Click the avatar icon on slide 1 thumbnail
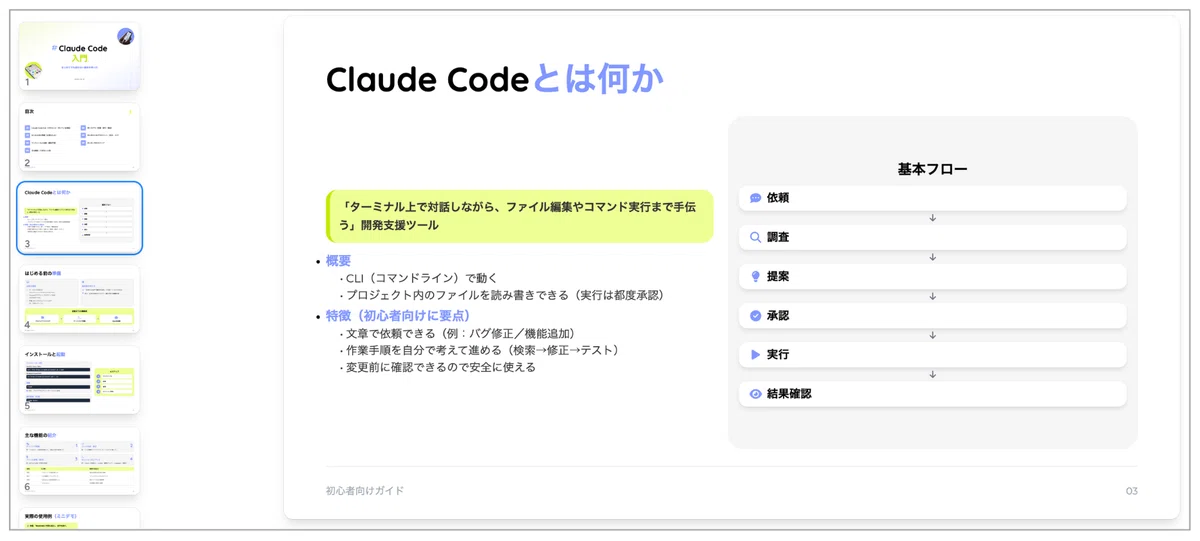The image size is (1200, 541). [125, 36]
